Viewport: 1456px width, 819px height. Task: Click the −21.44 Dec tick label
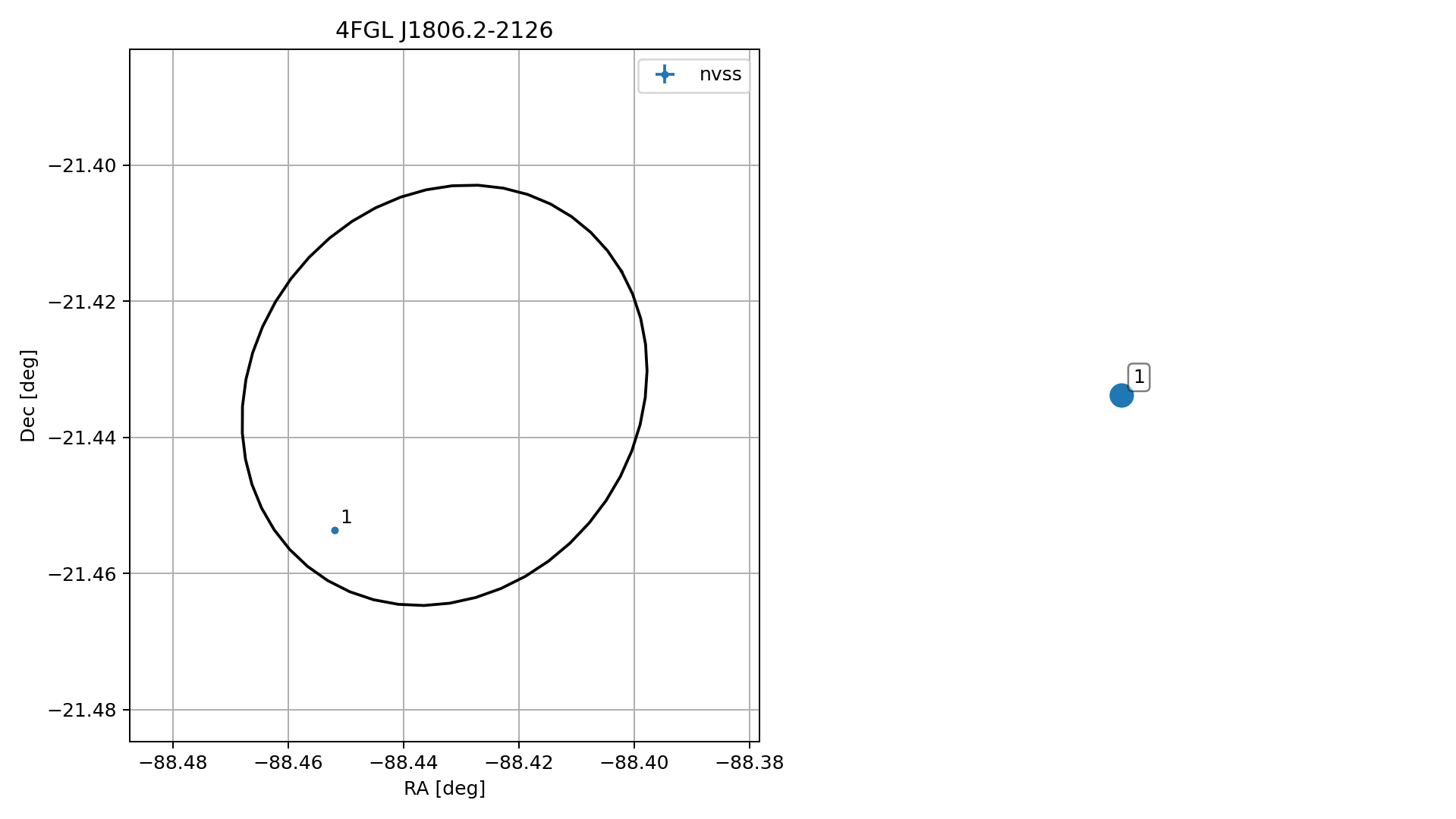[x=82, y=438]
